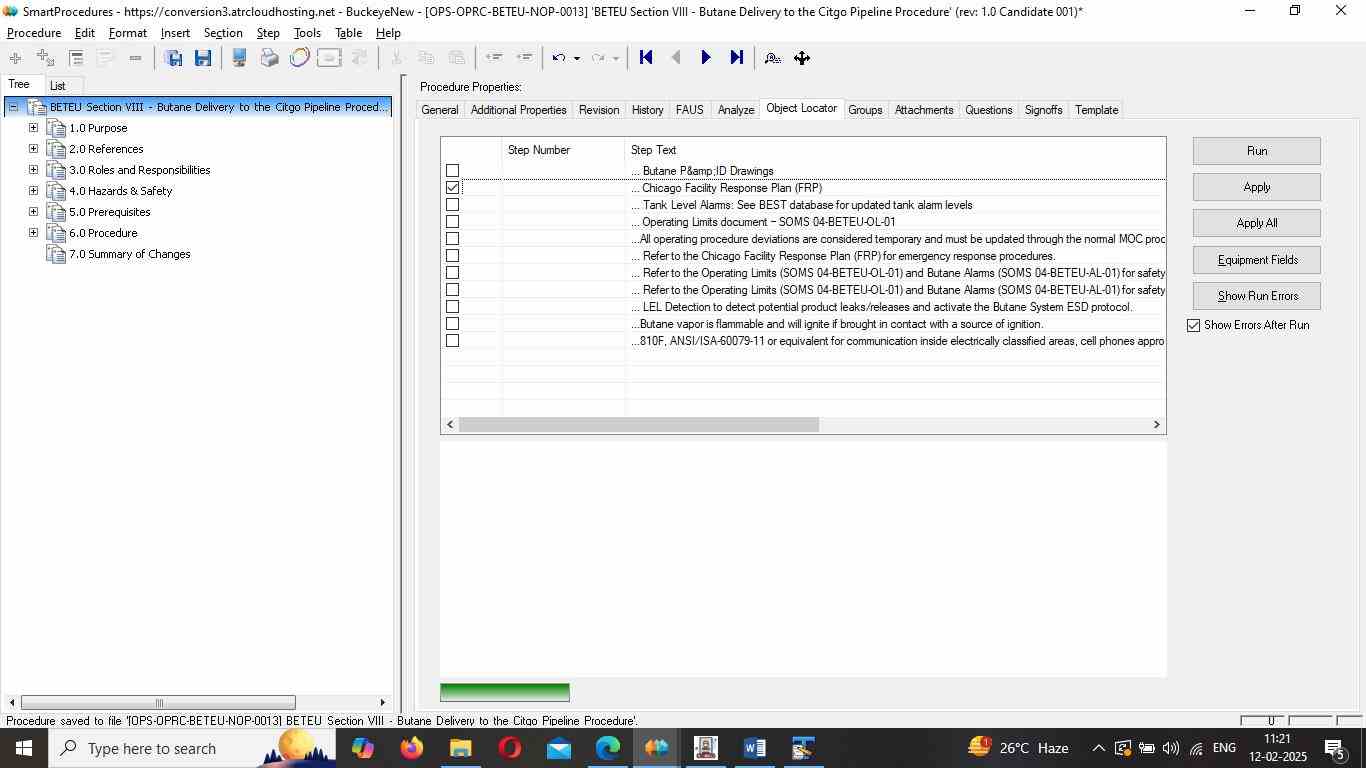Collapse the BETEU Section VIII root node

click(13, 107)
